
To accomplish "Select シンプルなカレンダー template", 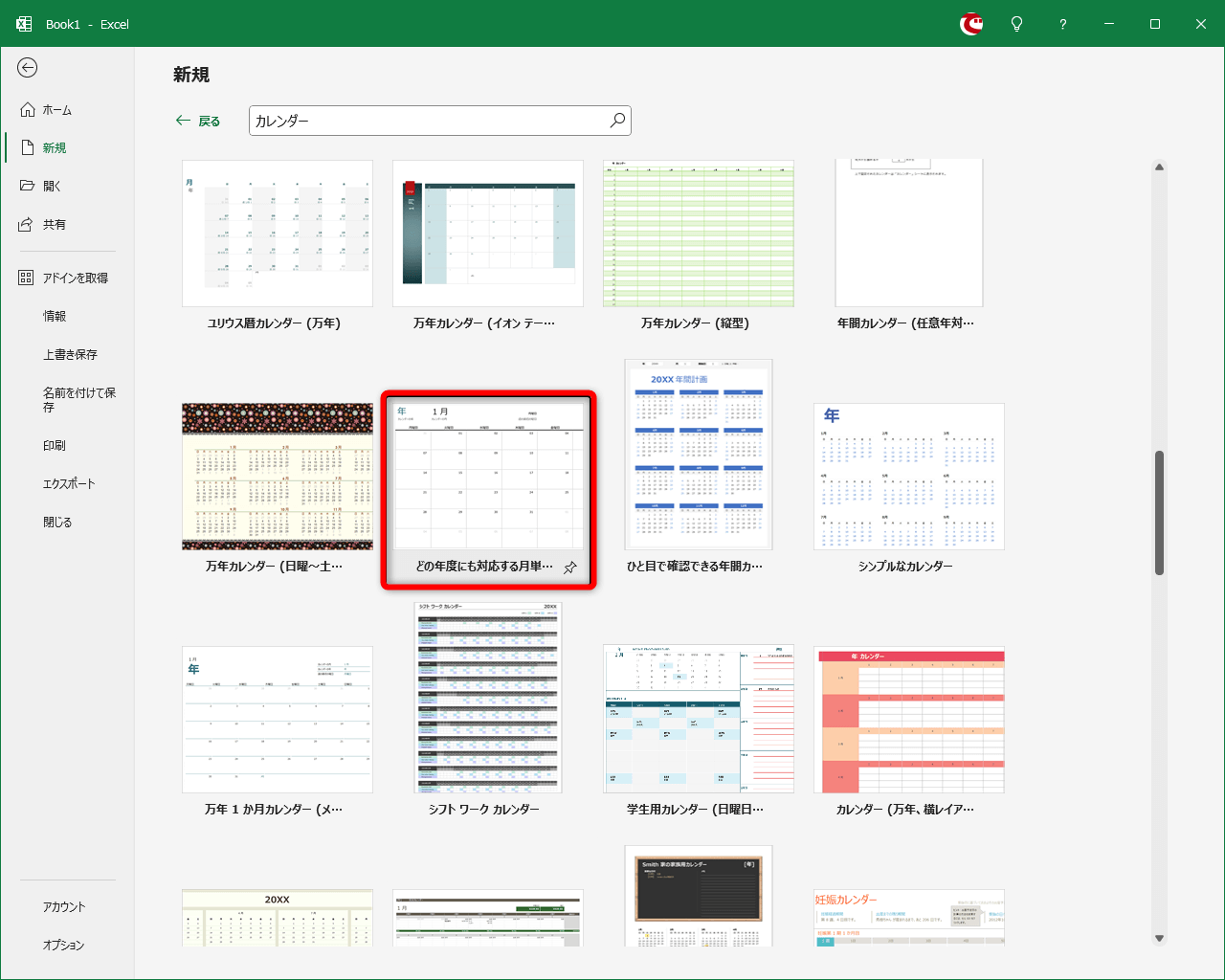I will 909,477.
